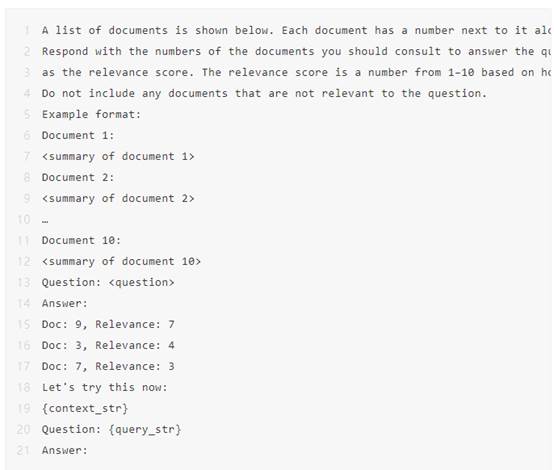The height and width of the screenshot is (470, 554).
Task: Click the {query_str} placeholder on line 20
Action: coord(145,430)
